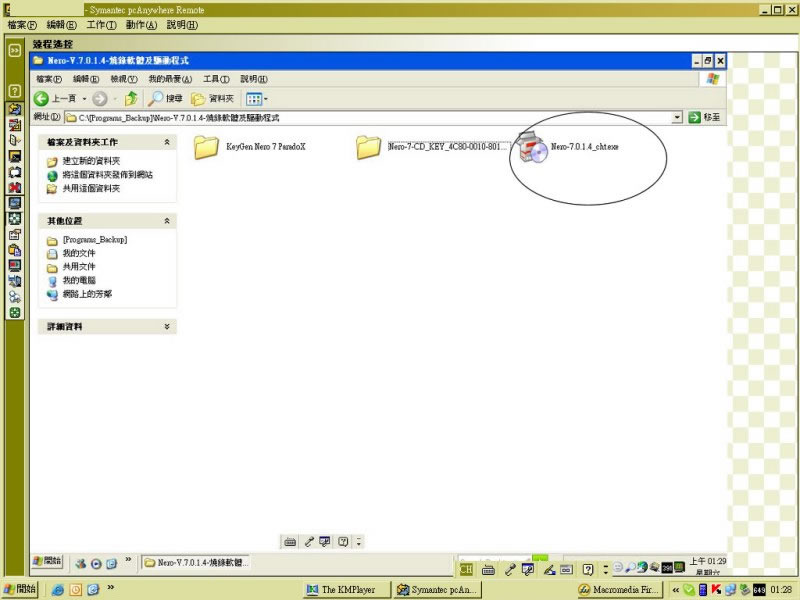Click the 移至 go button
800x600 pixels.
[x=704, y=117]
